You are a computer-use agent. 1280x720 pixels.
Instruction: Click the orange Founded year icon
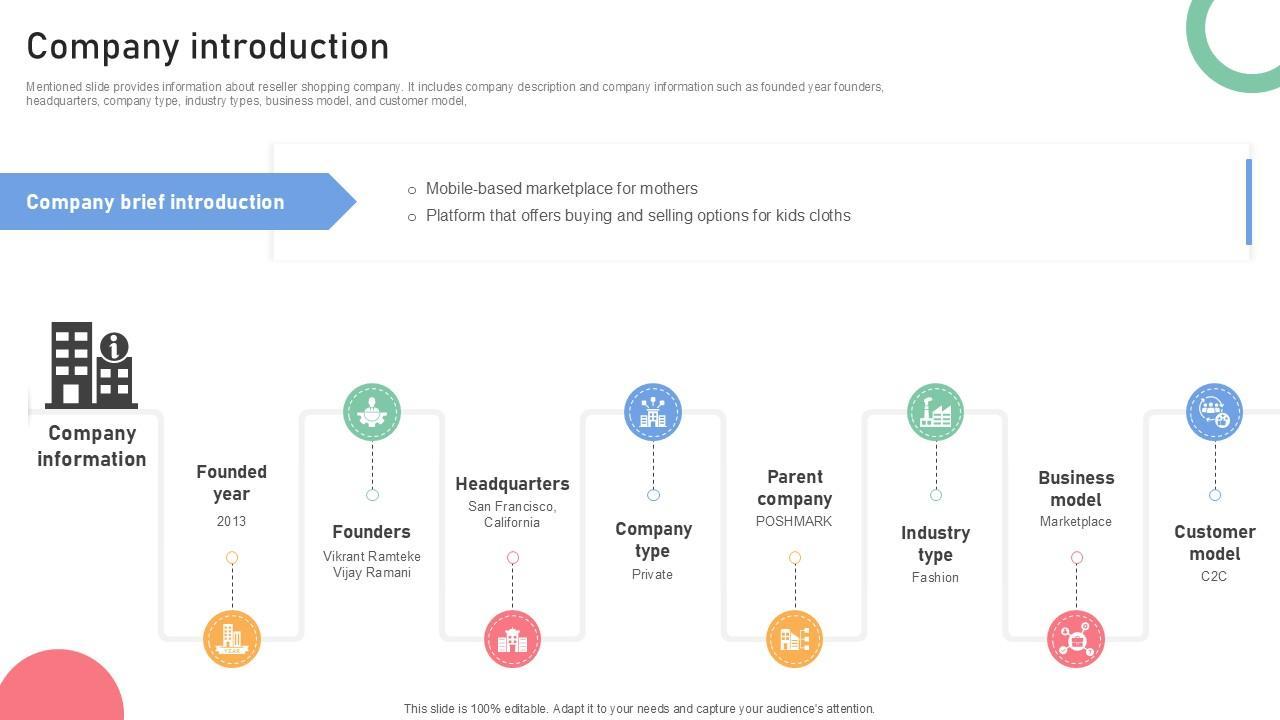coord(232,638)
